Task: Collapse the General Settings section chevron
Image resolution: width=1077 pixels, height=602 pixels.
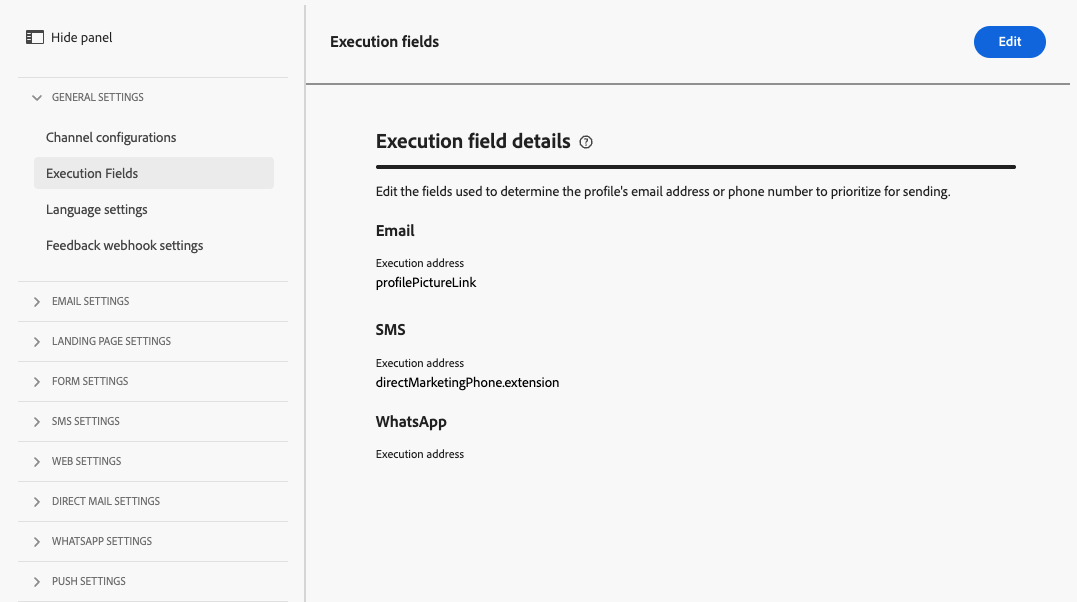Action: coord(37,98)
